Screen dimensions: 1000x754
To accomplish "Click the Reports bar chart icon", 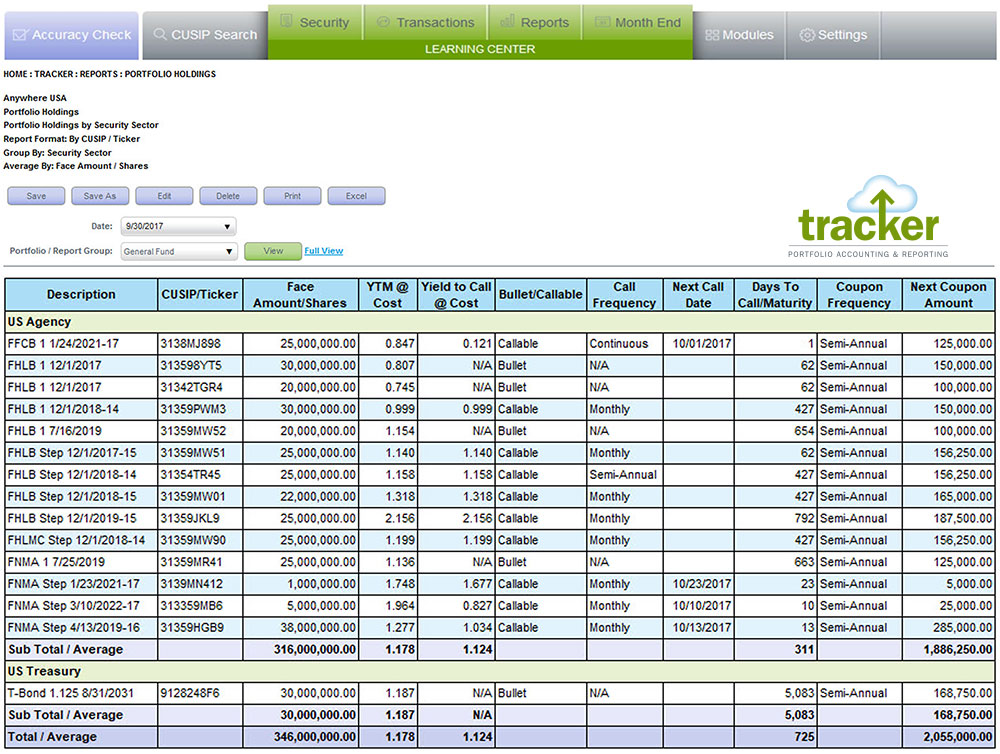I will tap(507, 22).
